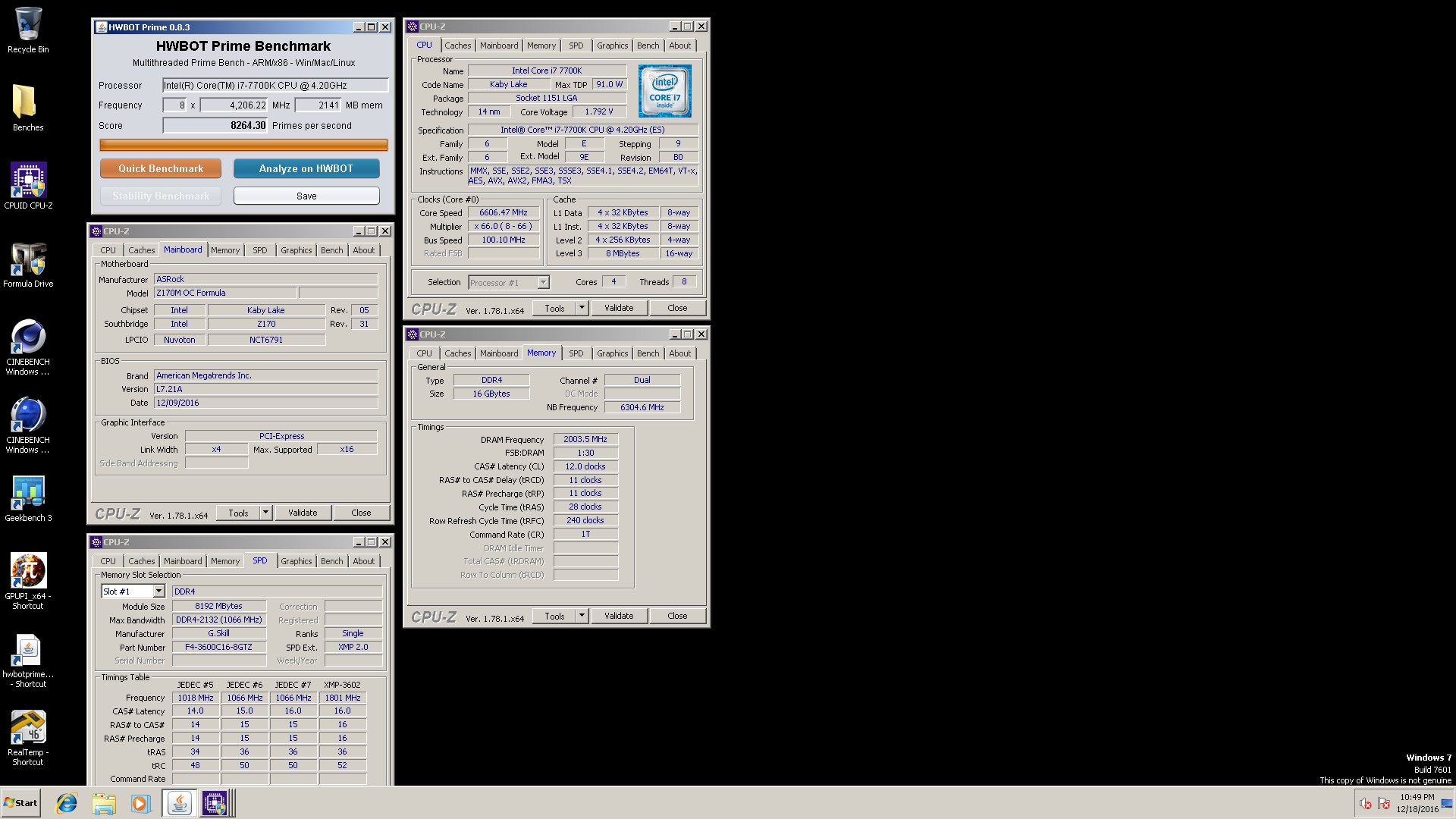Run the Quick Benchmark
Viewport: 1456px width, 819px height.
tap(161, 168)
